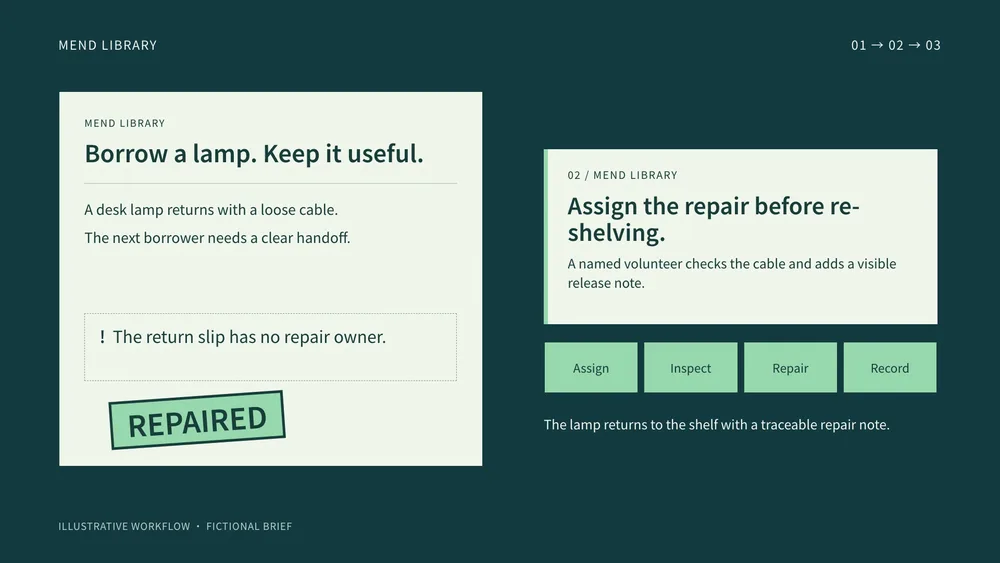The height and width of the screenshot is (563, 1000).
Task: Select the Inspect step button
Action: click(x=691, y=367)
